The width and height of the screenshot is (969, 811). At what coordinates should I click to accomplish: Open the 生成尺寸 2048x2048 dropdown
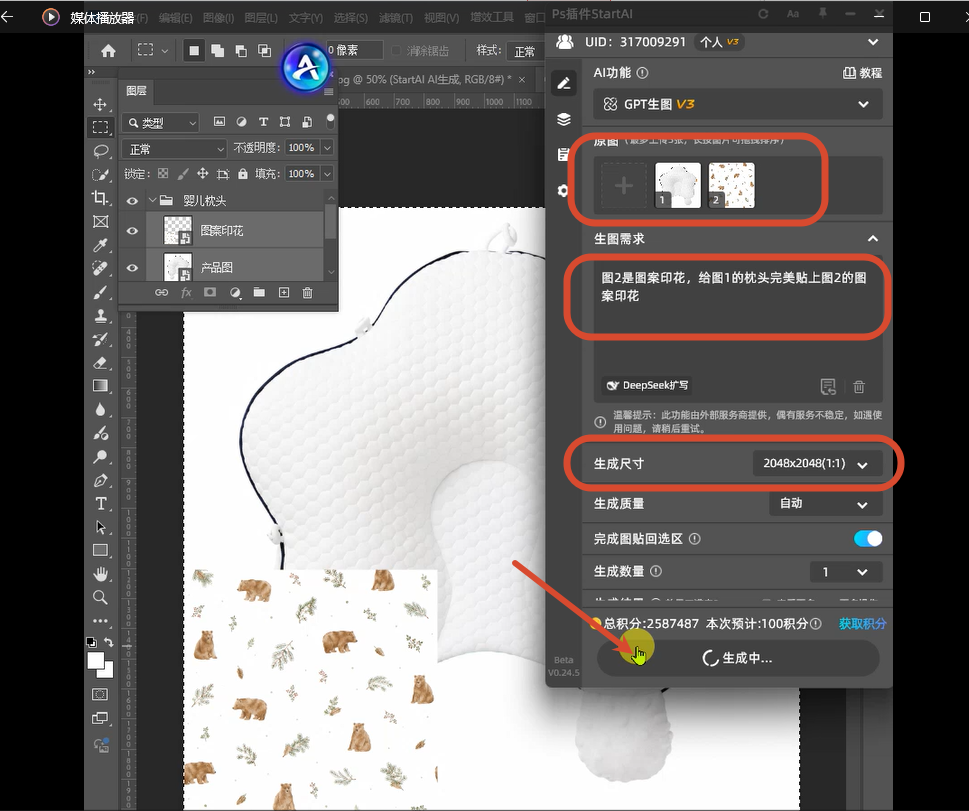click(817, 464)
